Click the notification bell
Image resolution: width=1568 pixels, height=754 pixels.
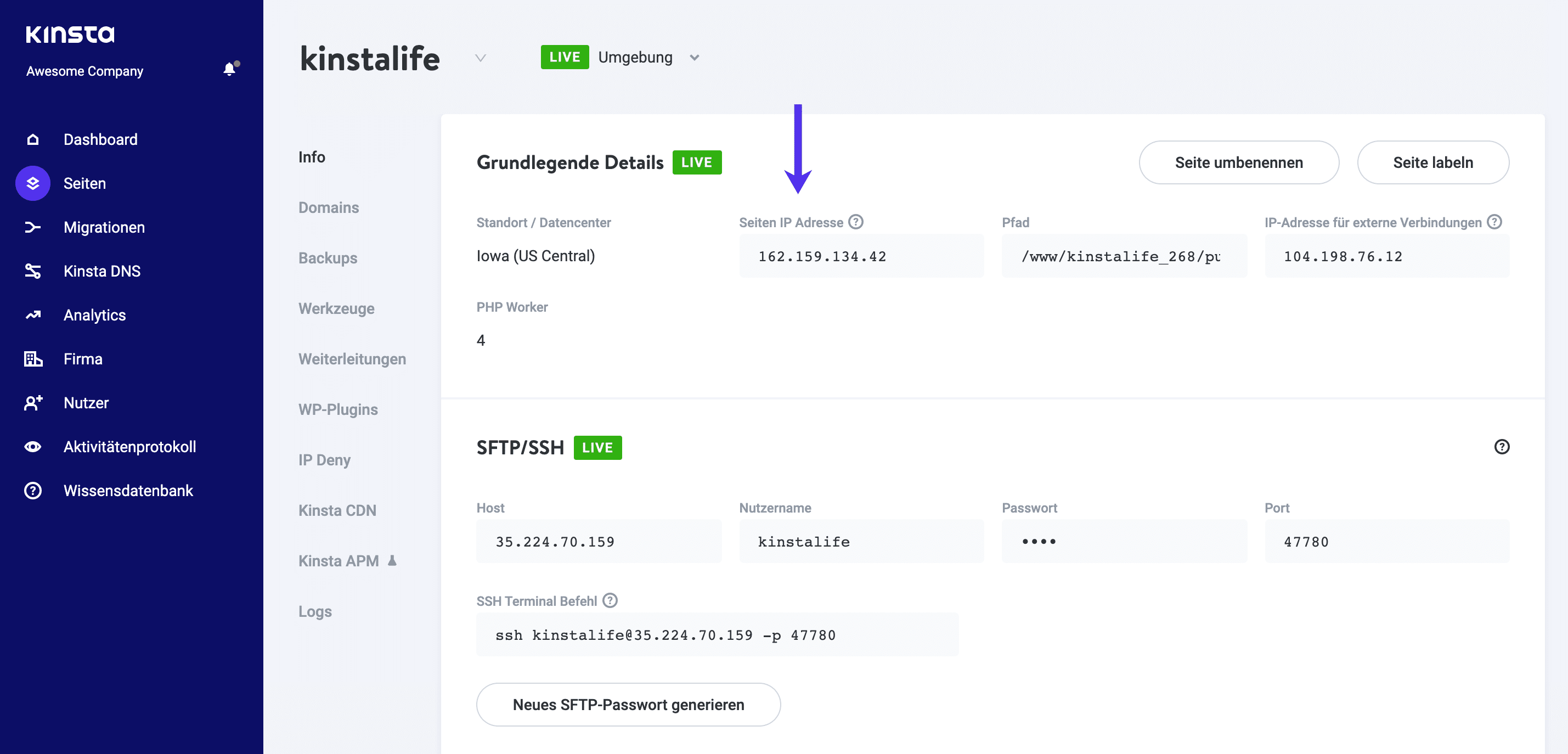pyautogui.click(x=229, y=69)
